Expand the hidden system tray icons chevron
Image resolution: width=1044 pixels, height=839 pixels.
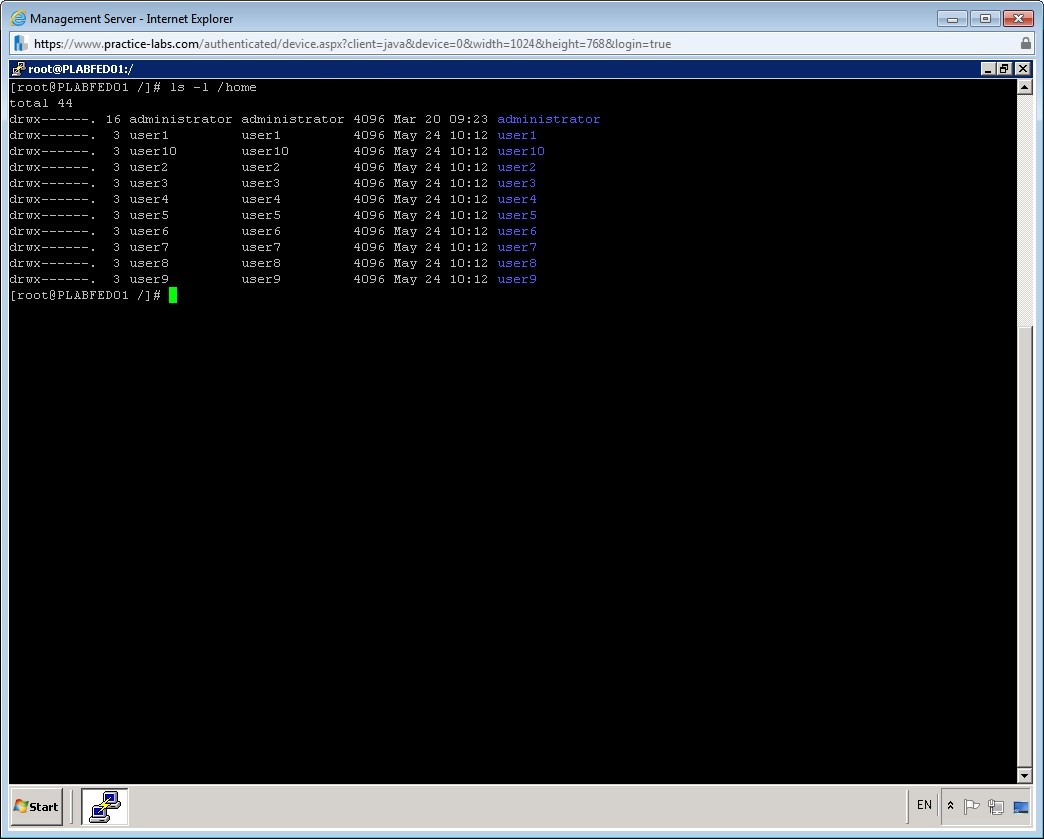pos(949,805)
